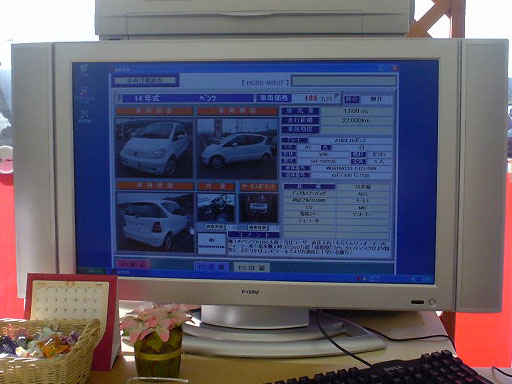Image resolution: width=512 pixels, height=384 pixels.
Task: Open the front-view white car photo
Action: (x=154, y=147)
